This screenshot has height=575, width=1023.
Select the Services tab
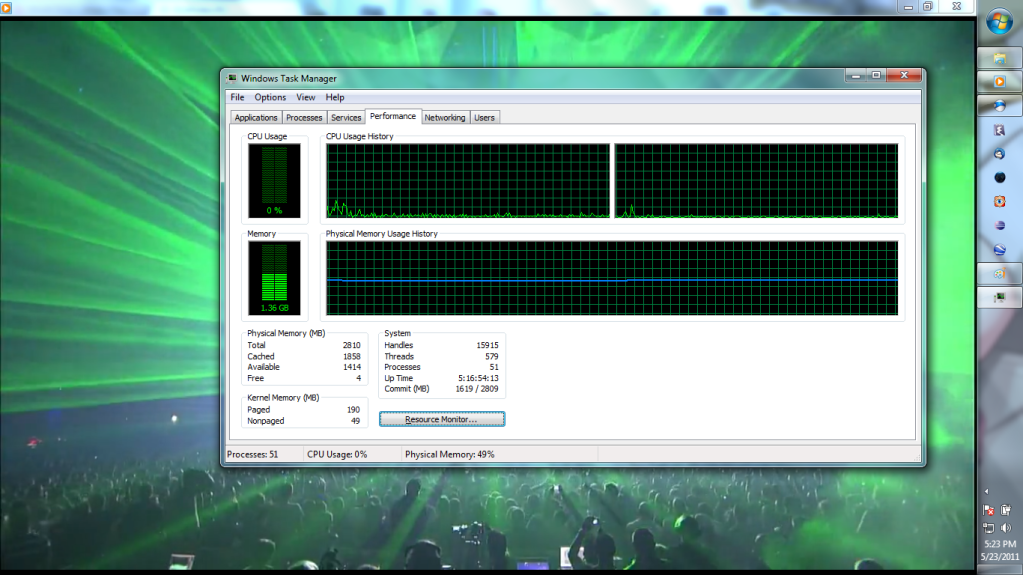[346, 118]
